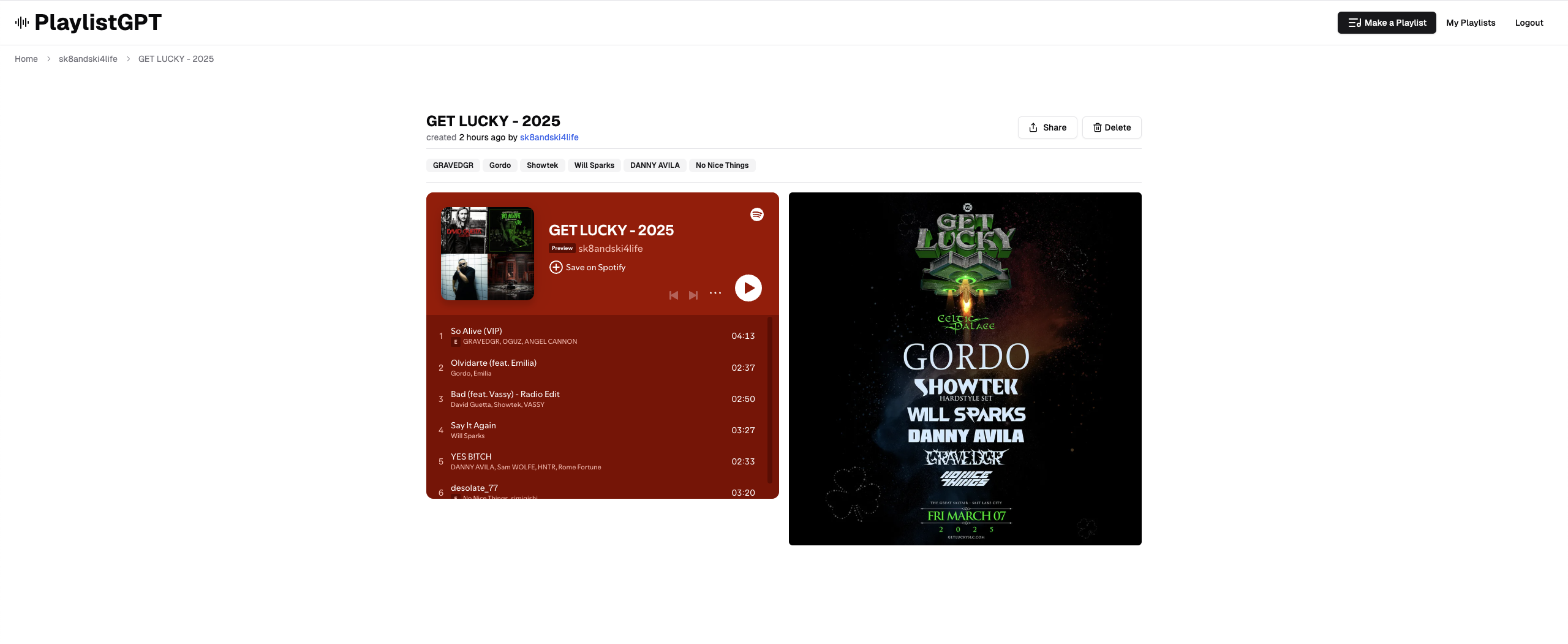
Task: Open the Get Lucky festival poster image
Action: [965, 369]
